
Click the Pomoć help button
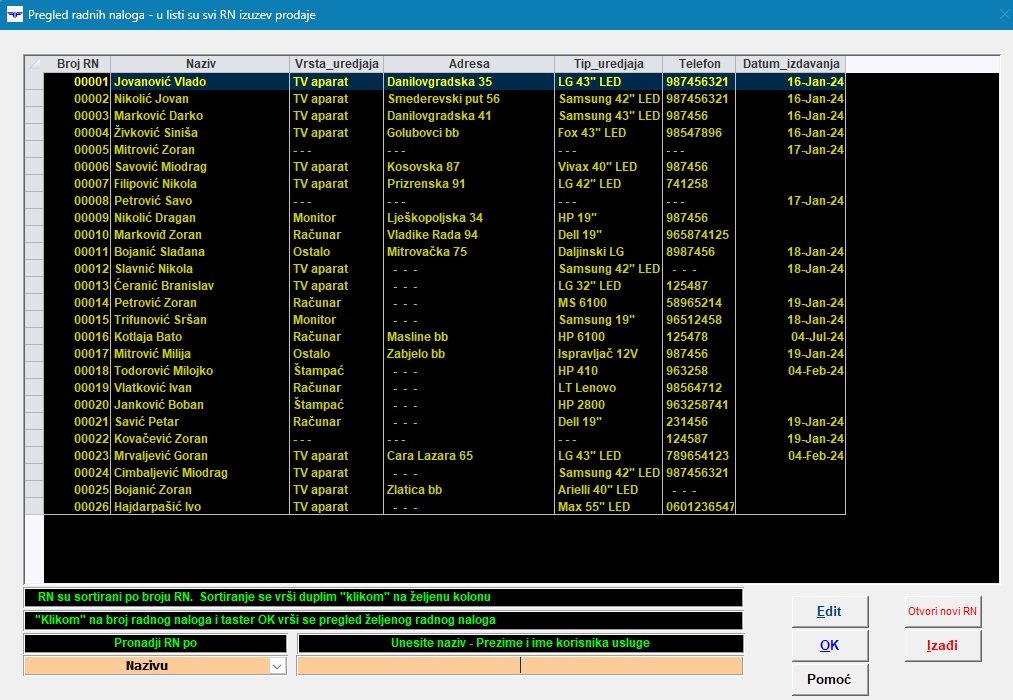coord(830,679)
